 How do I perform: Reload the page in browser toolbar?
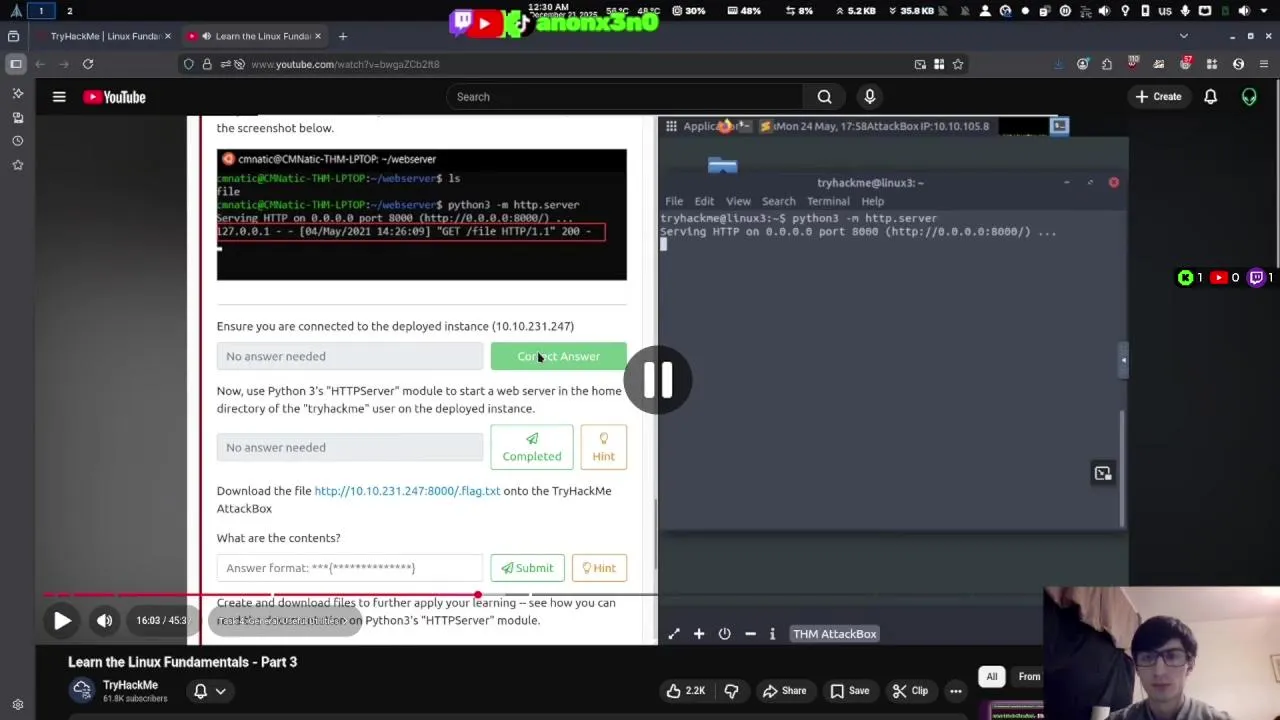(88, 64)
